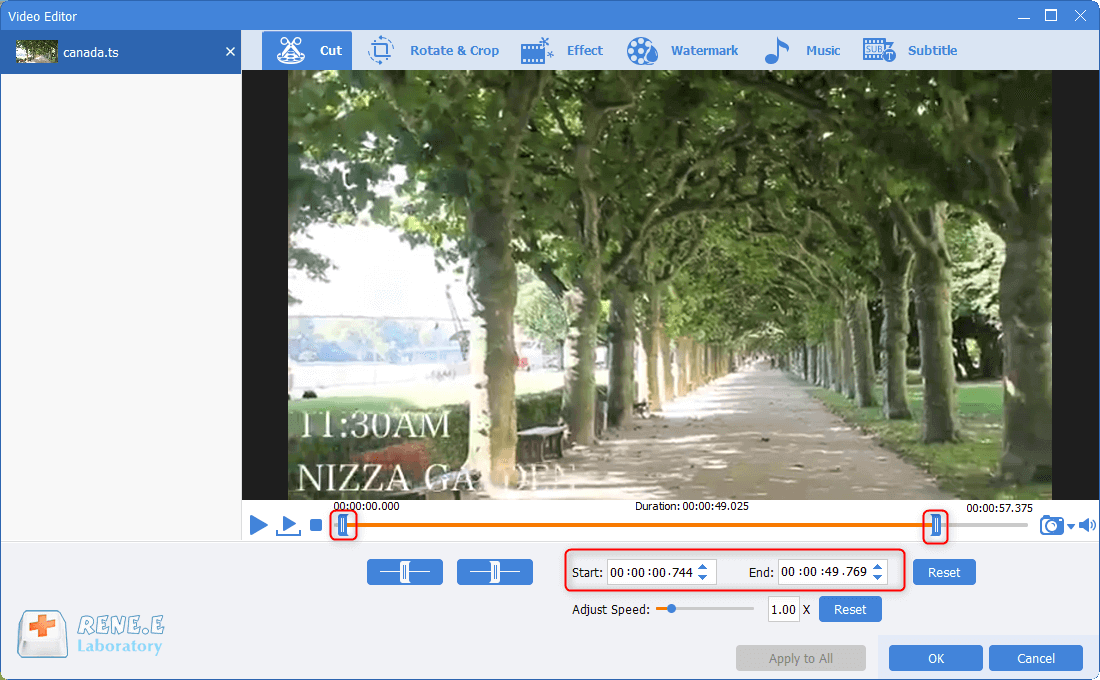Click the Watermark reel icon

click(x=642, y=51)
